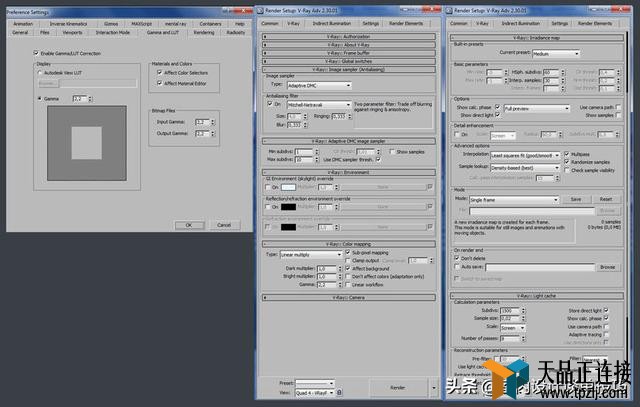Image resolution: width=640 pixels, height=407 pixels.
Task: Enable Linear workflow checkbox
Action: click(x=348, y=285)
